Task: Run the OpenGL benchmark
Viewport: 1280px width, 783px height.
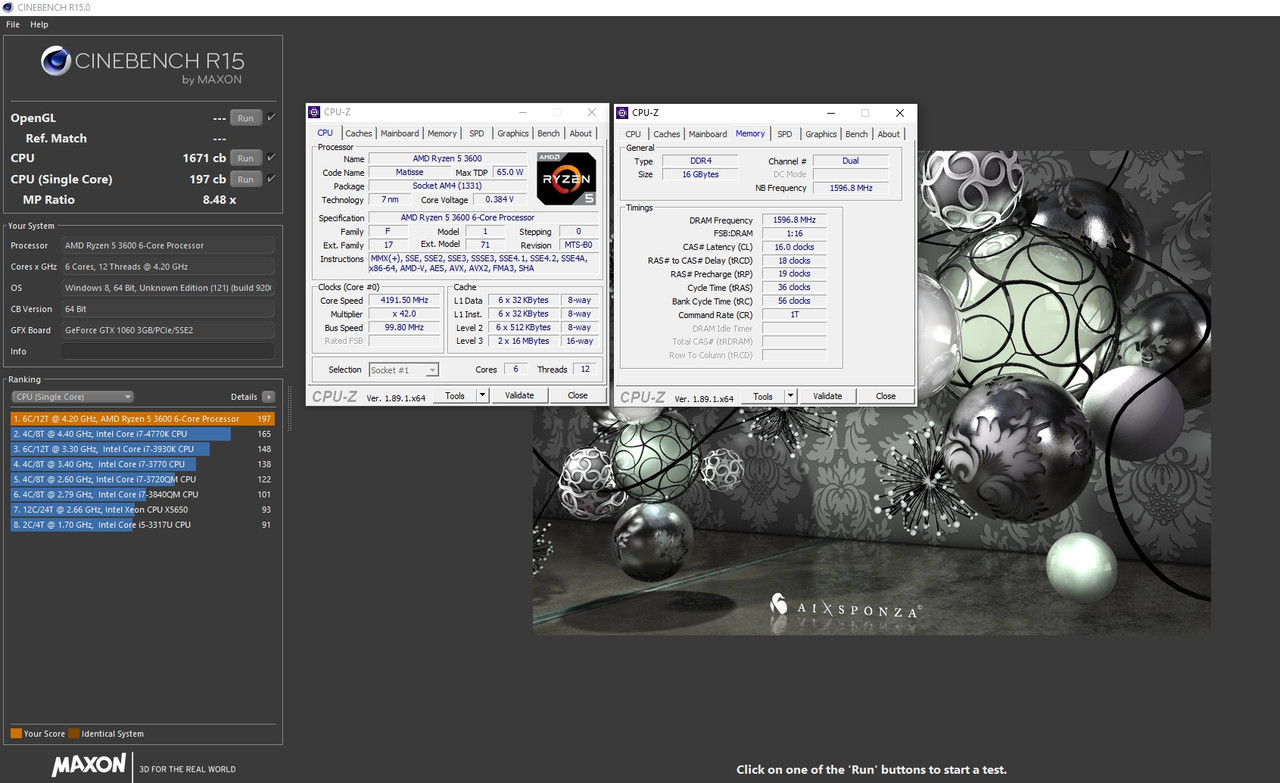Action: coord(245,118)
